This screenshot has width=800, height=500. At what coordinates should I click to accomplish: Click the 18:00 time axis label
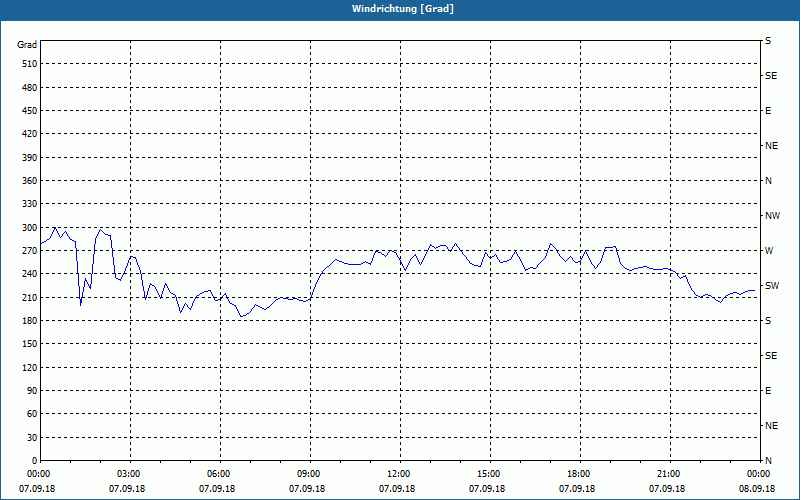click(x=579, y=474)
